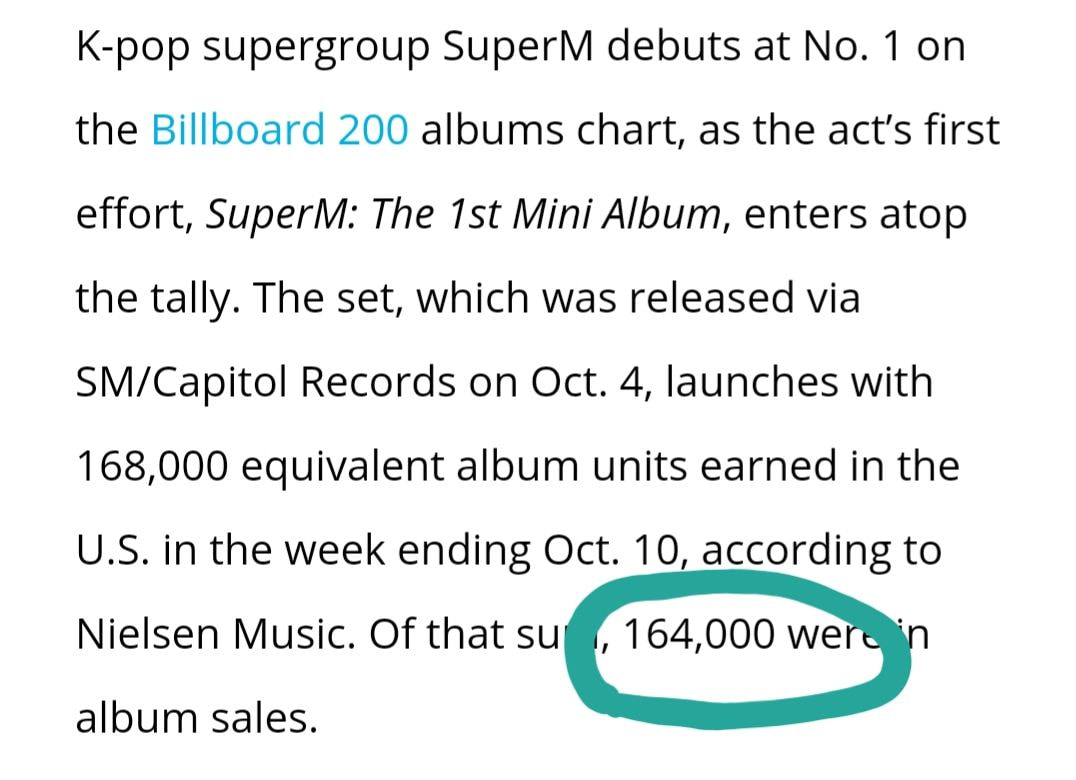The width and height of the screenshot is (1076, 780).
Task: Click the U.S. text
Action: [x=113, y=551]
